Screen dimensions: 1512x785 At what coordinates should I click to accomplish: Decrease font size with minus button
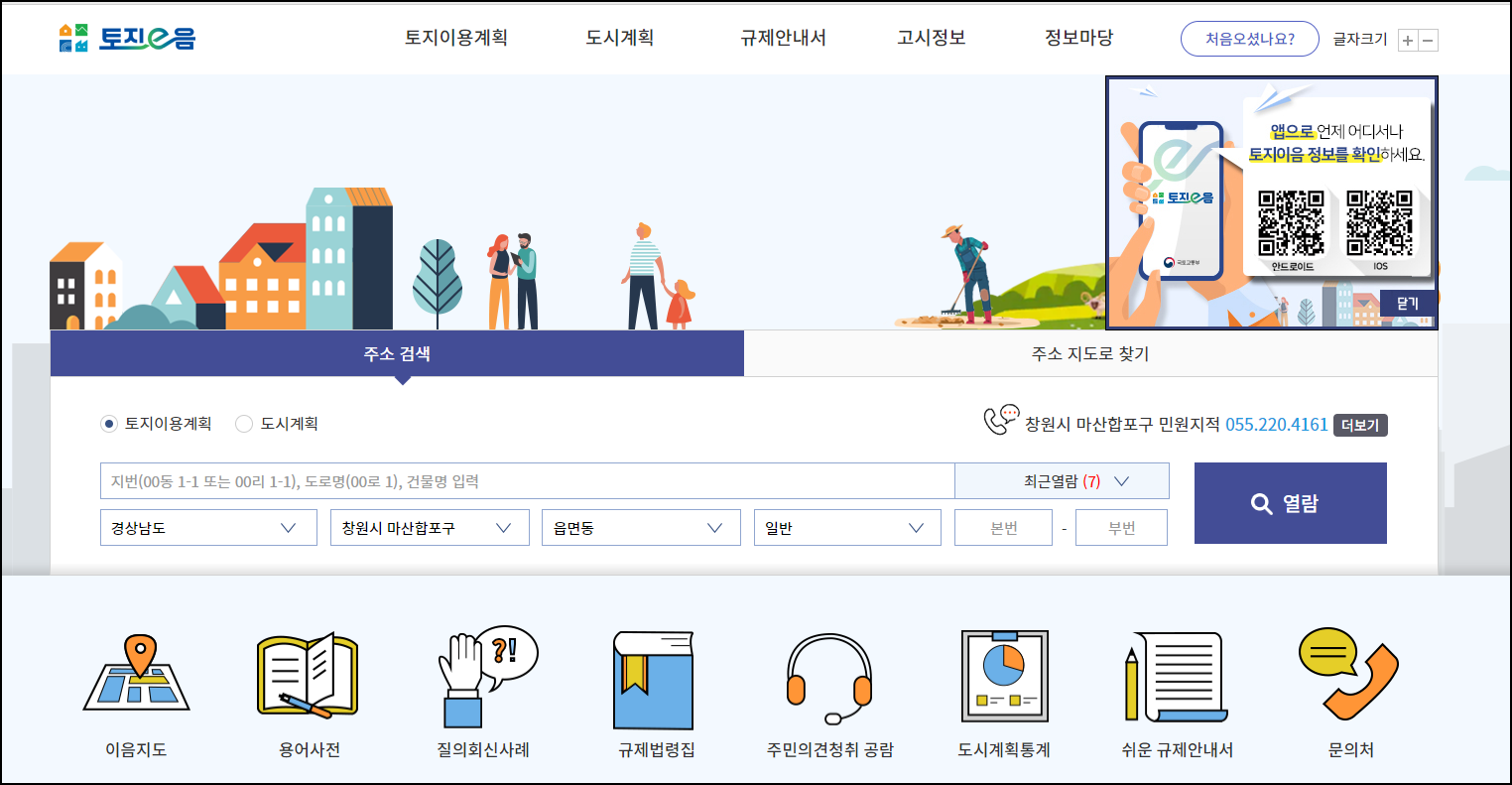click(1428, 41)
